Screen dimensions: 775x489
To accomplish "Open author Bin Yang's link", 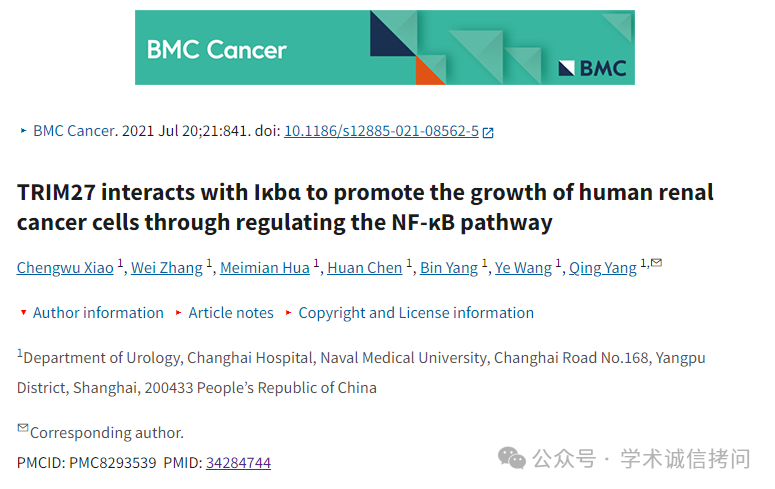I will click(x=449, y=267).
